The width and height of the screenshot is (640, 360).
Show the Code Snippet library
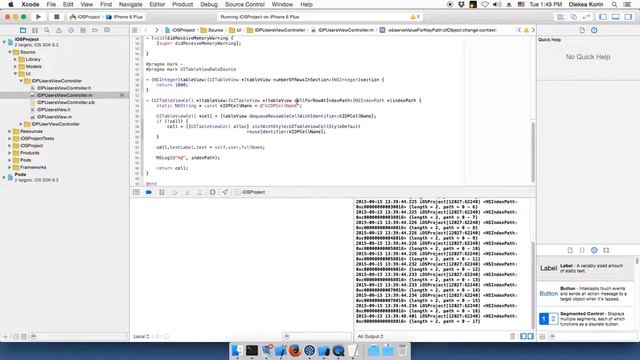click(582, 250)
